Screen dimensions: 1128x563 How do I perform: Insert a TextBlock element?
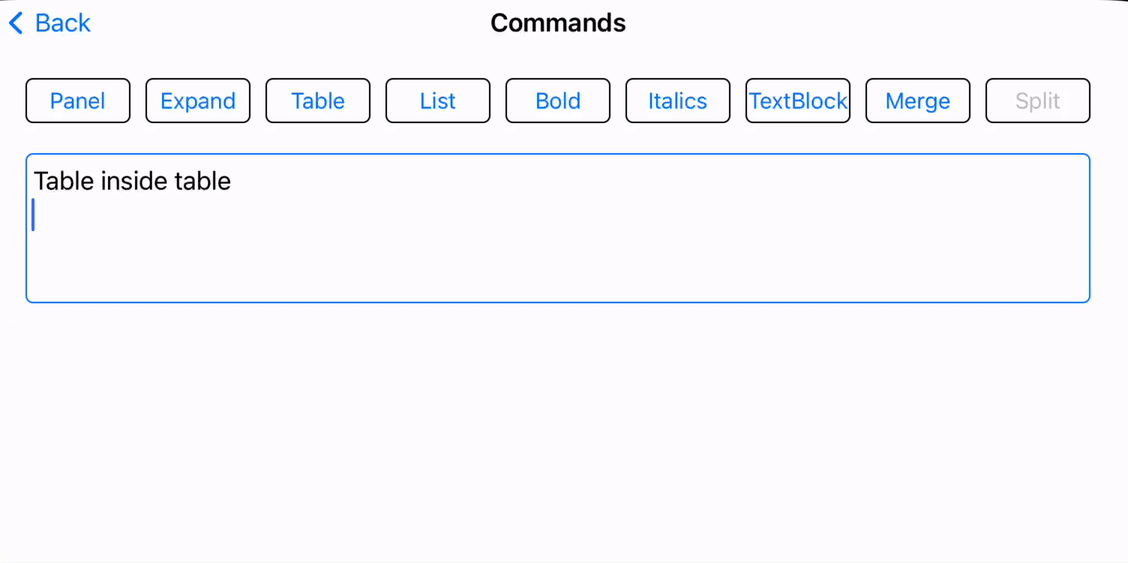tap(798, 101)
